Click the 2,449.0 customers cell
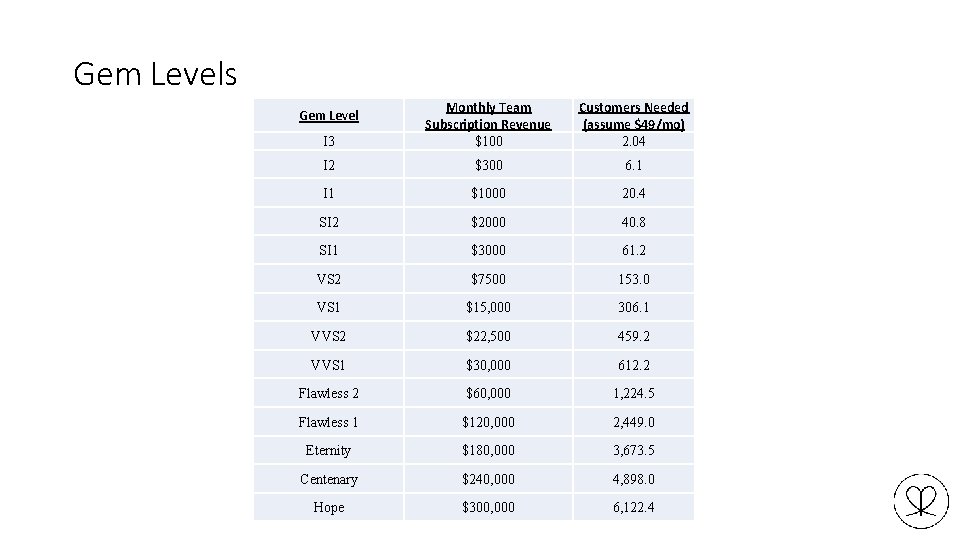This screenshot has height=540, width=960. (x=634, y=422)
